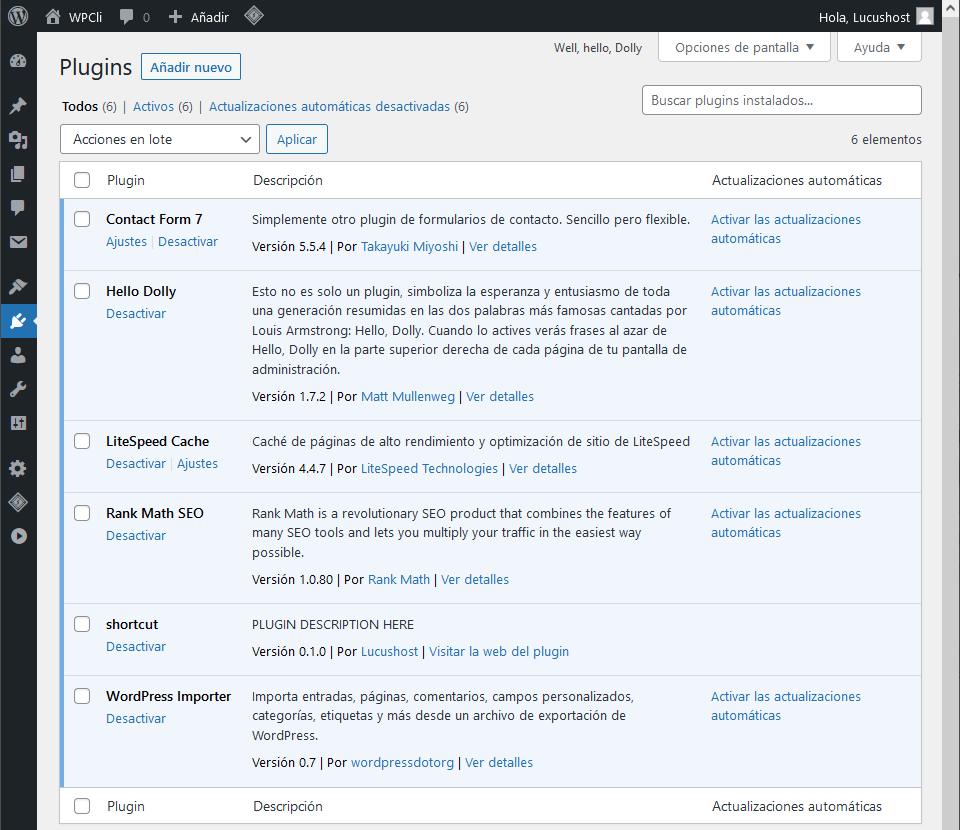Open Dashboard from sidebar gauge icon
The width and height of the screenshot is (960, 830).
18,61
